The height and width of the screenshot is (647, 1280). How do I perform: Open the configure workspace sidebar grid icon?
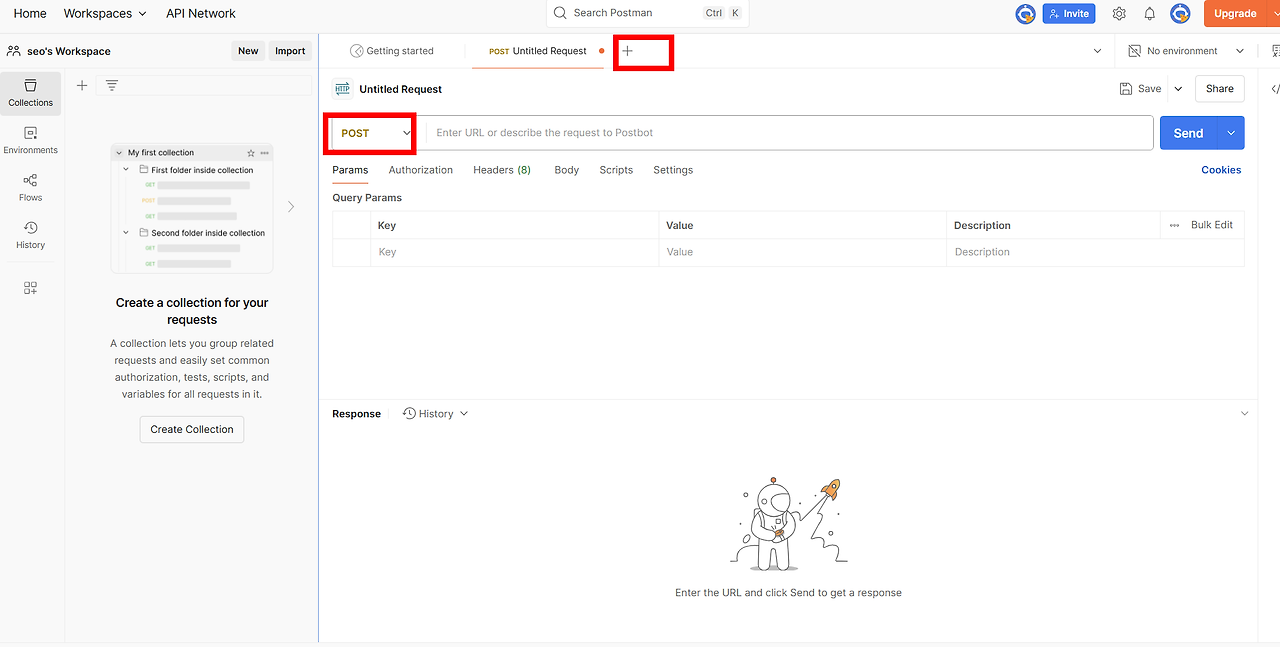(31, 288)
